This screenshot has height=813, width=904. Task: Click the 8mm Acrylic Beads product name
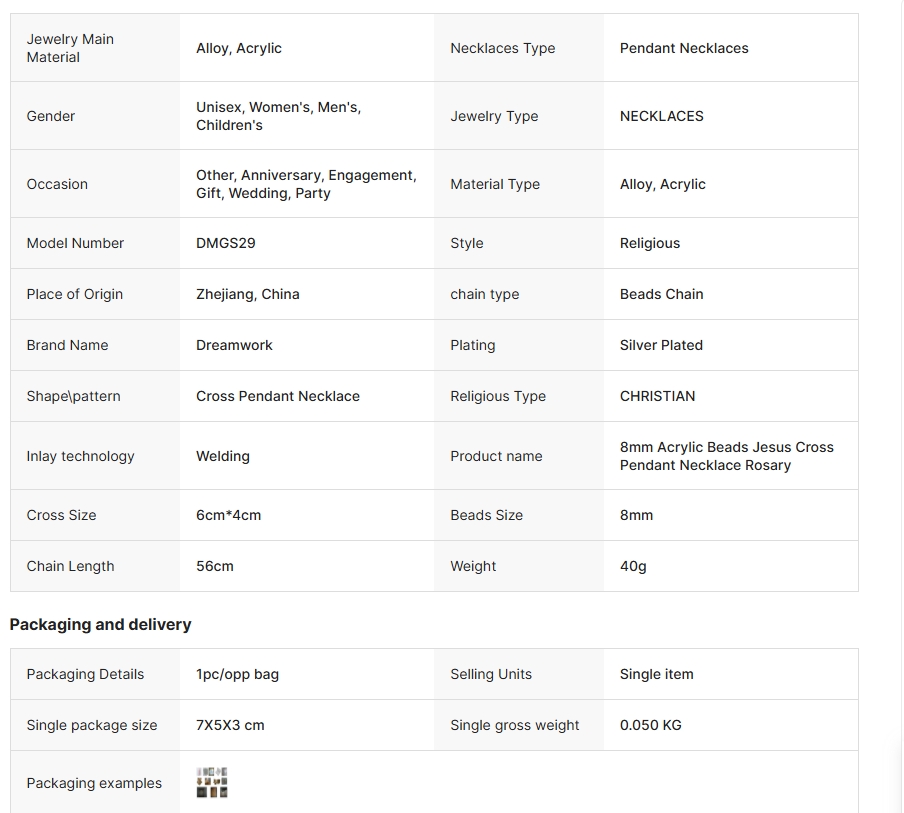(x=726, y=456)
